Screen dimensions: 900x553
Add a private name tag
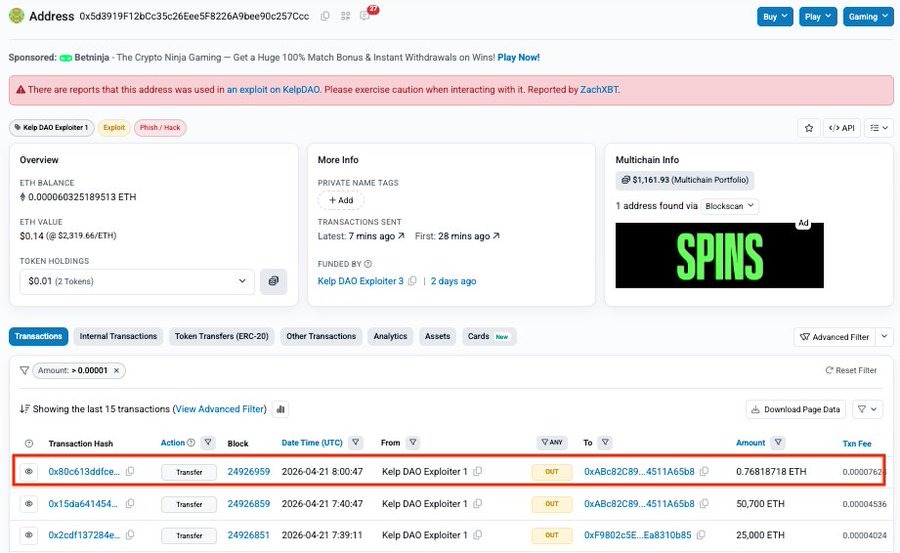point(341,200)
